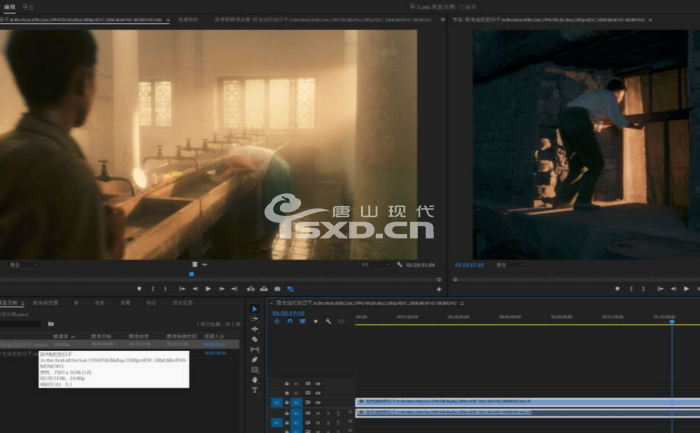Mark Out point in Program monitor
The image size is (700, 433).
click(643, 289)
